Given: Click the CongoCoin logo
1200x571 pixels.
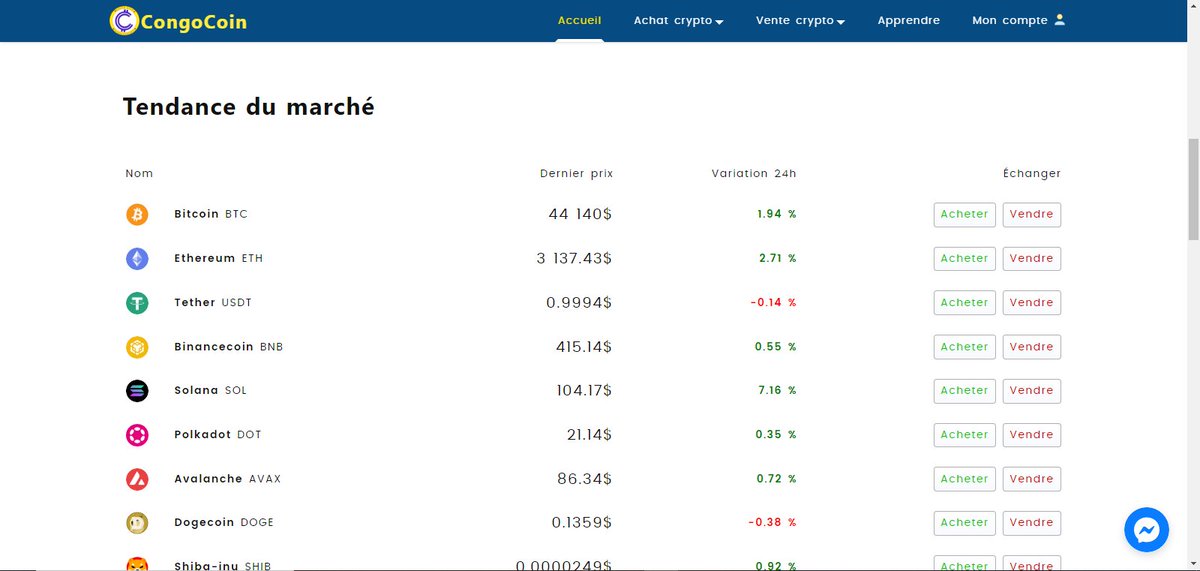Looking at the screenshot, I should point(178,20).
